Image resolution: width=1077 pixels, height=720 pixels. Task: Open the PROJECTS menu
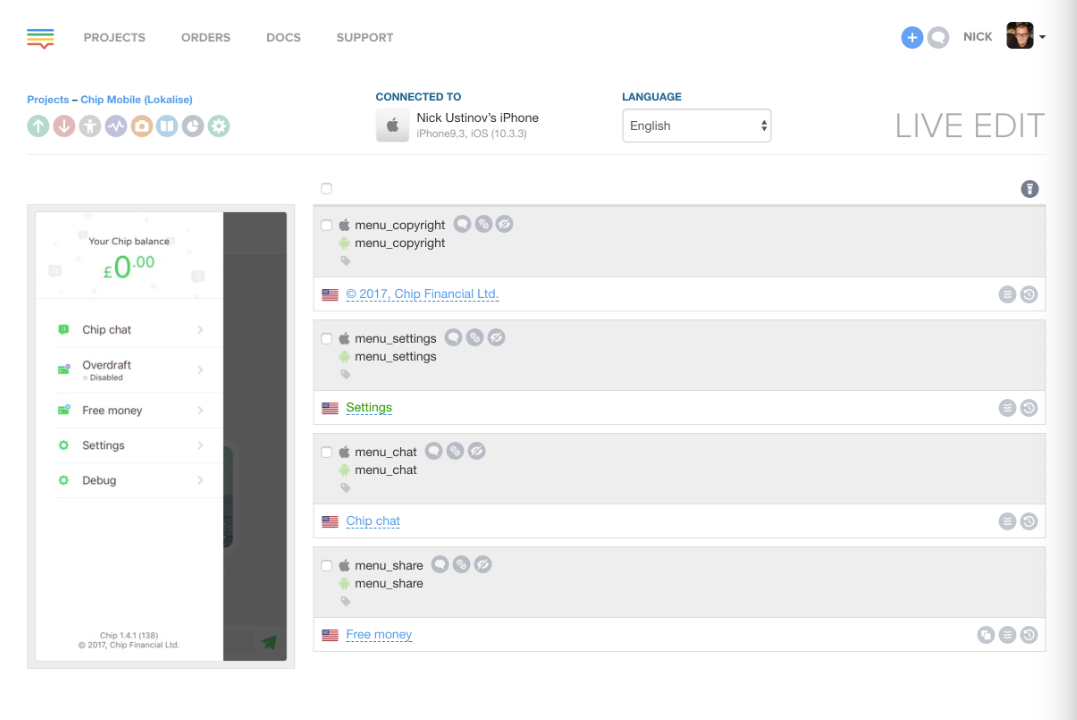click(x=115, y=38)
